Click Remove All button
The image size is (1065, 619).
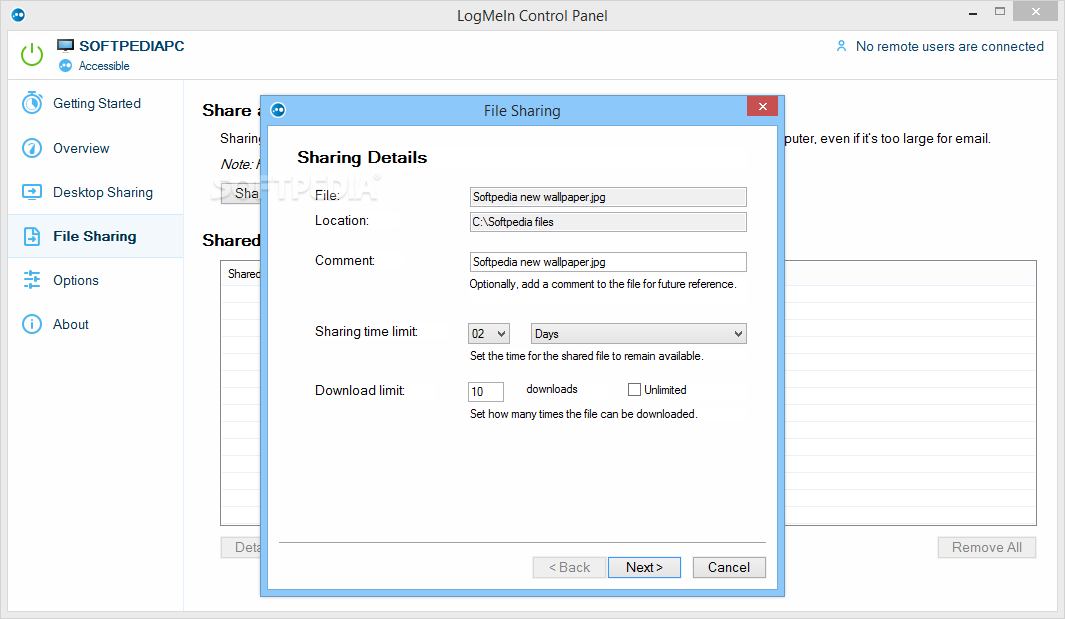[x=987, y=548]
